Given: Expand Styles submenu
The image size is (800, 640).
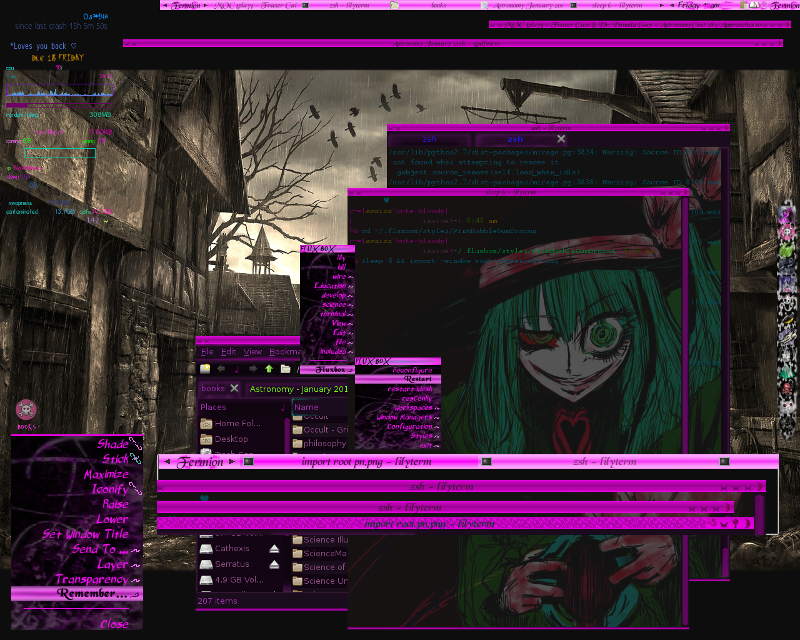Looking at the screenshot, I should [x=398, y=436].
